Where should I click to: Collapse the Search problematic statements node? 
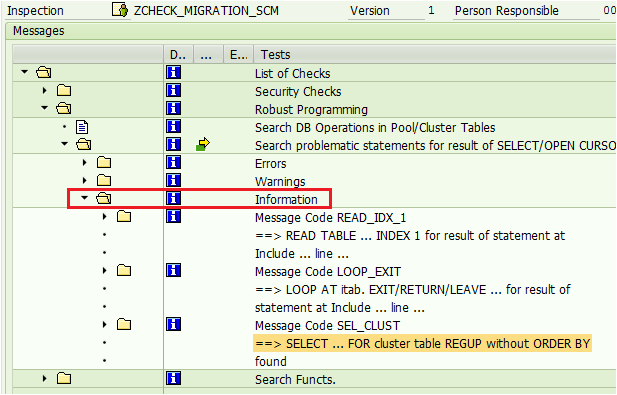click(65, 144)
